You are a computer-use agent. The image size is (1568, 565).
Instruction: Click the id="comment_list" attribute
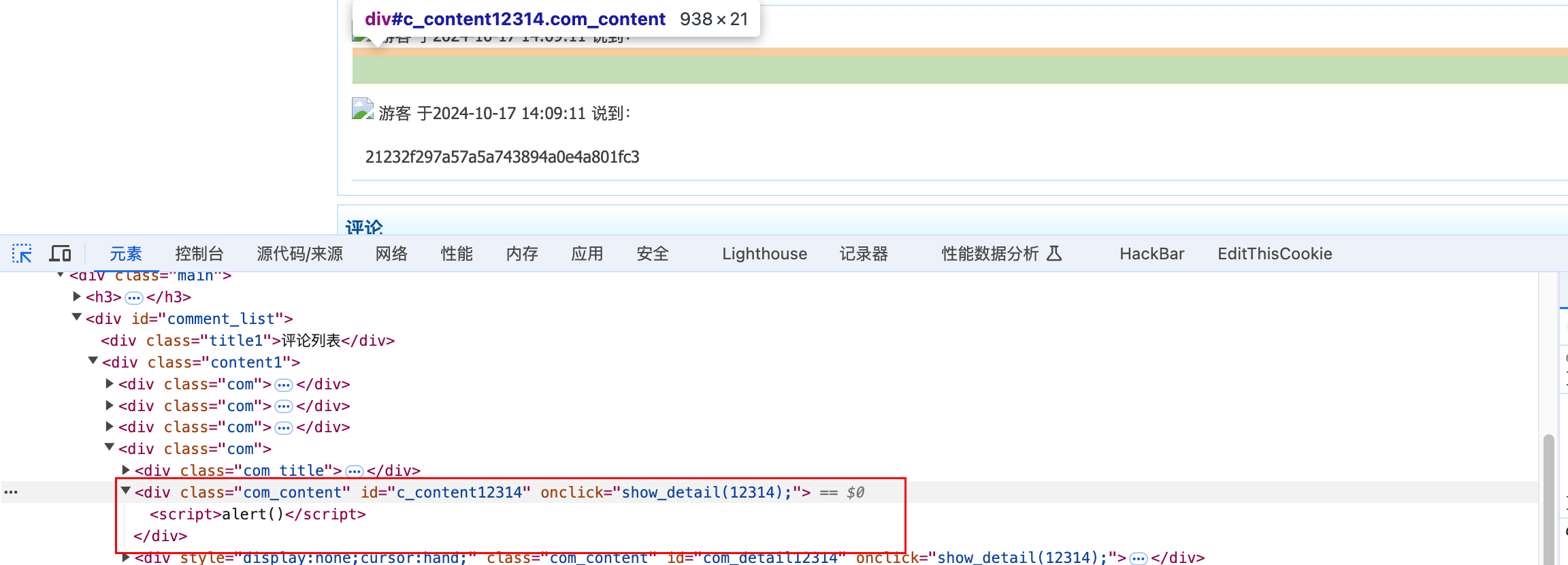point(208,319)
